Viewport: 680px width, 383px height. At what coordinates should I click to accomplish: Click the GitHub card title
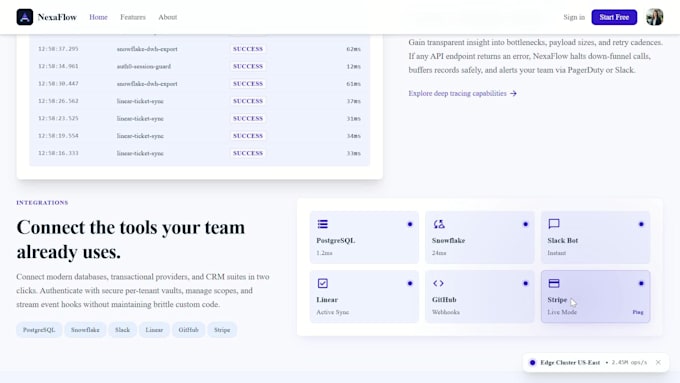(x=444, y=300)
